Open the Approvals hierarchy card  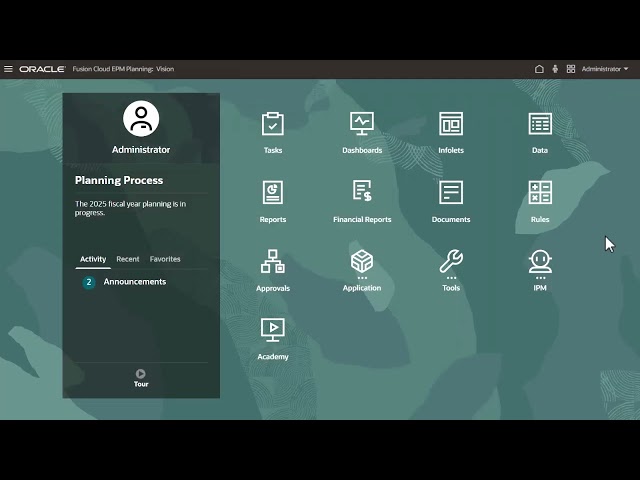(x=273, y=270)
